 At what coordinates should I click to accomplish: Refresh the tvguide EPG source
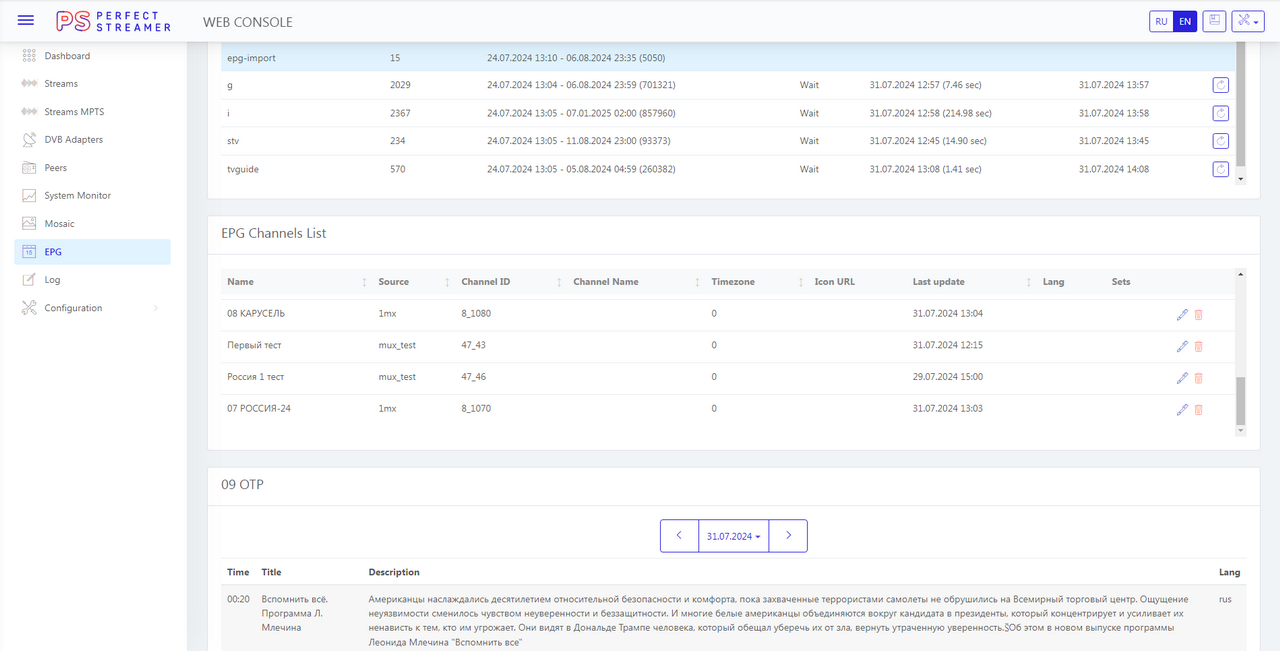point(1220,169)
